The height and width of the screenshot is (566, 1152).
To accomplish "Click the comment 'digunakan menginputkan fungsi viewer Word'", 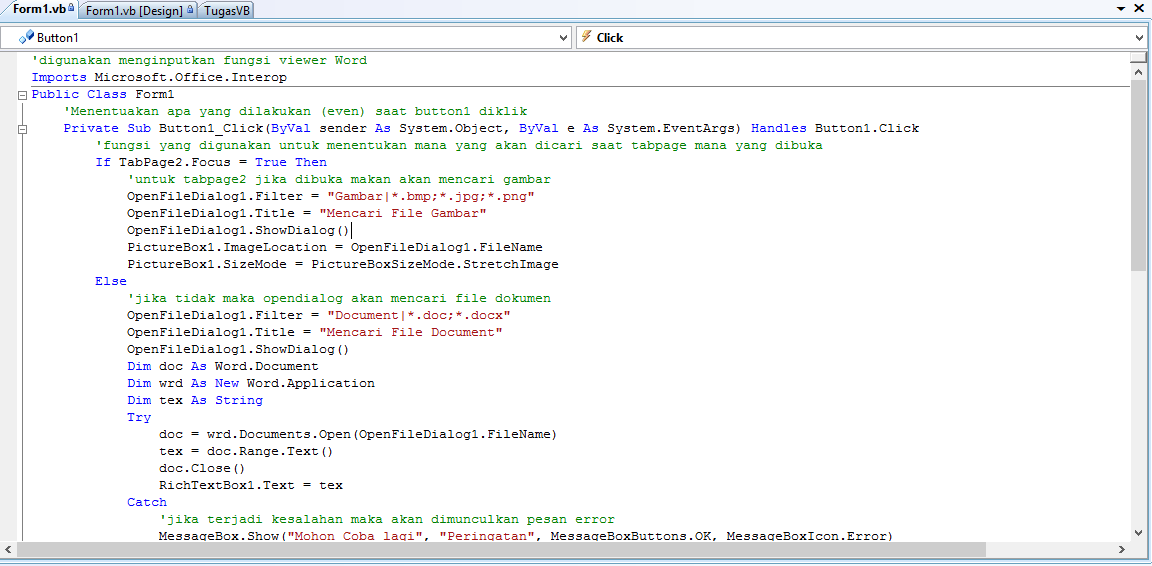I will click(x=199, y=60).
